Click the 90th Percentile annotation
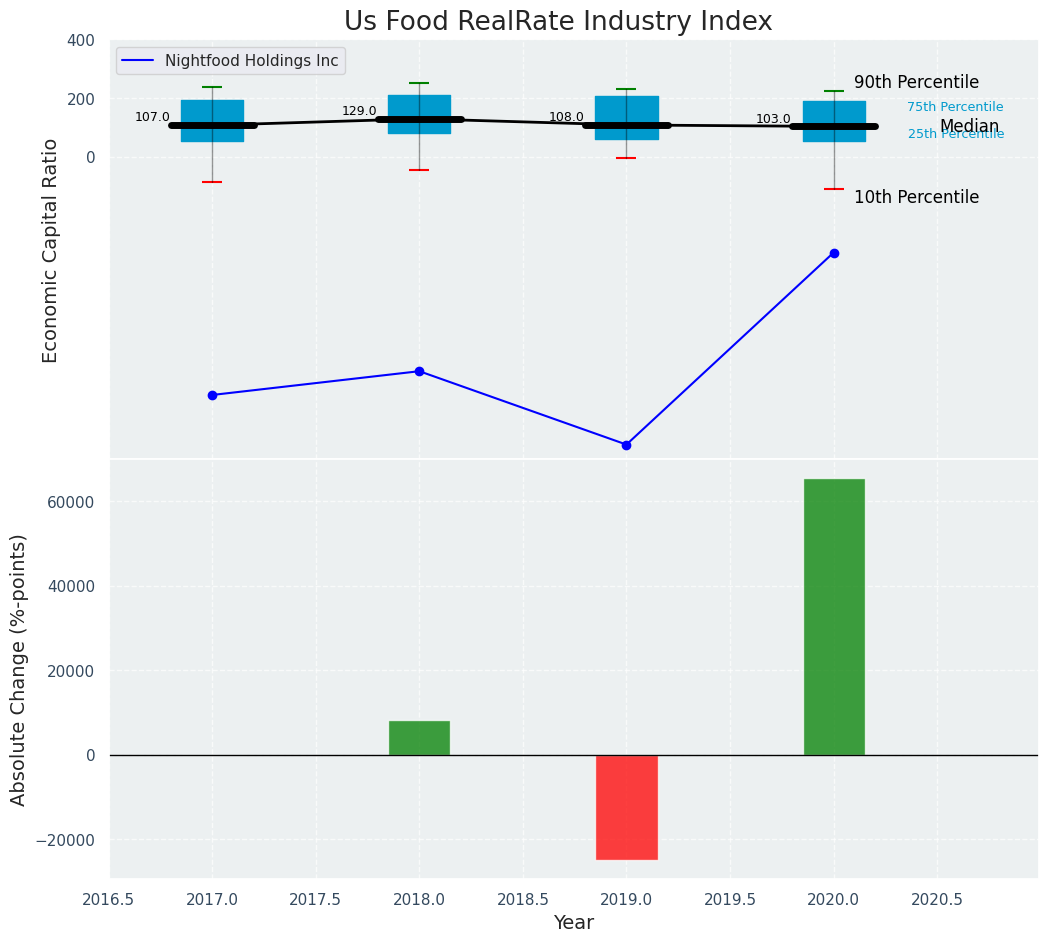This screenshot has width=1048, height=942. 916,83
